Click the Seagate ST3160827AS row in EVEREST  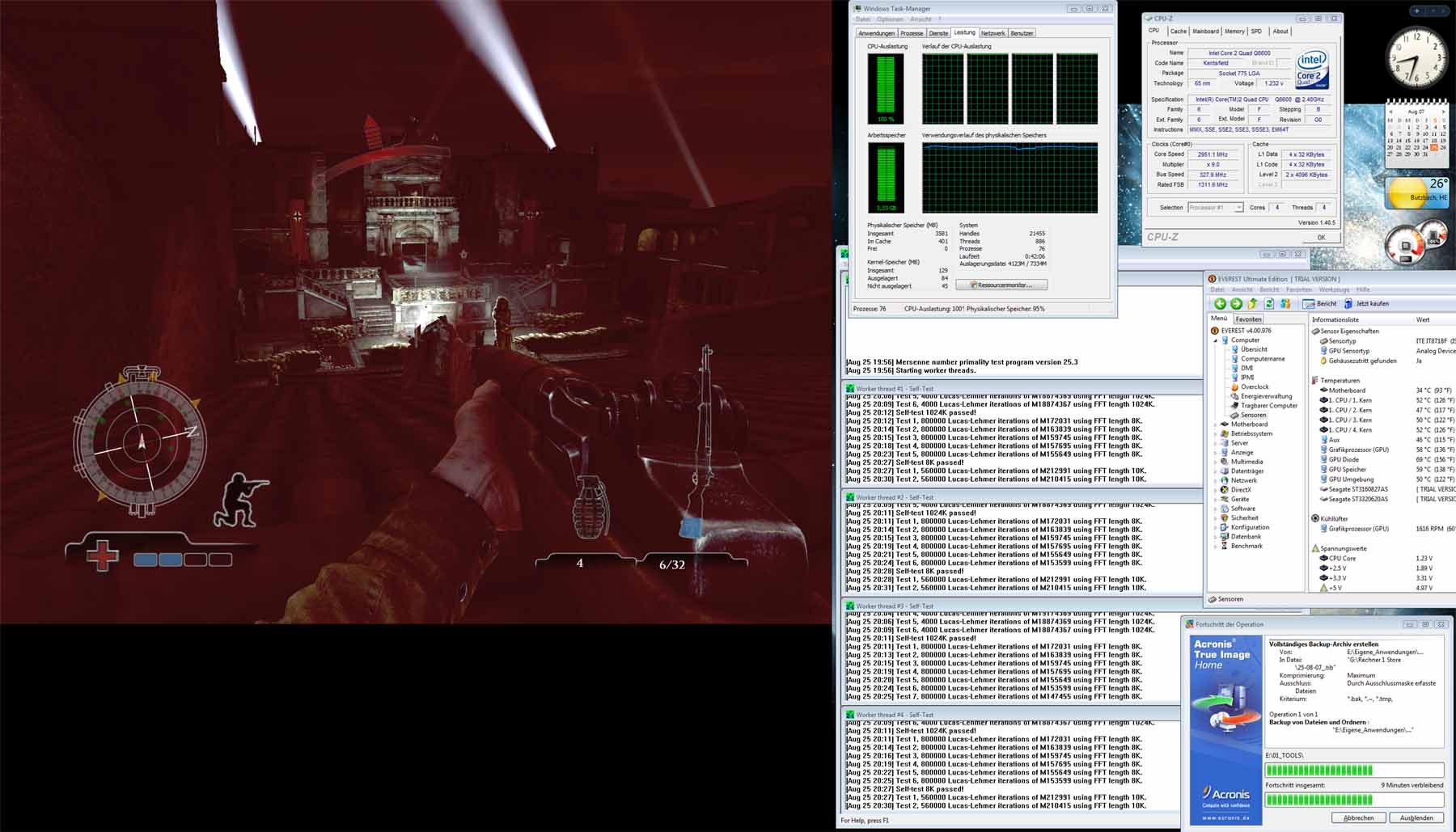1388,489
